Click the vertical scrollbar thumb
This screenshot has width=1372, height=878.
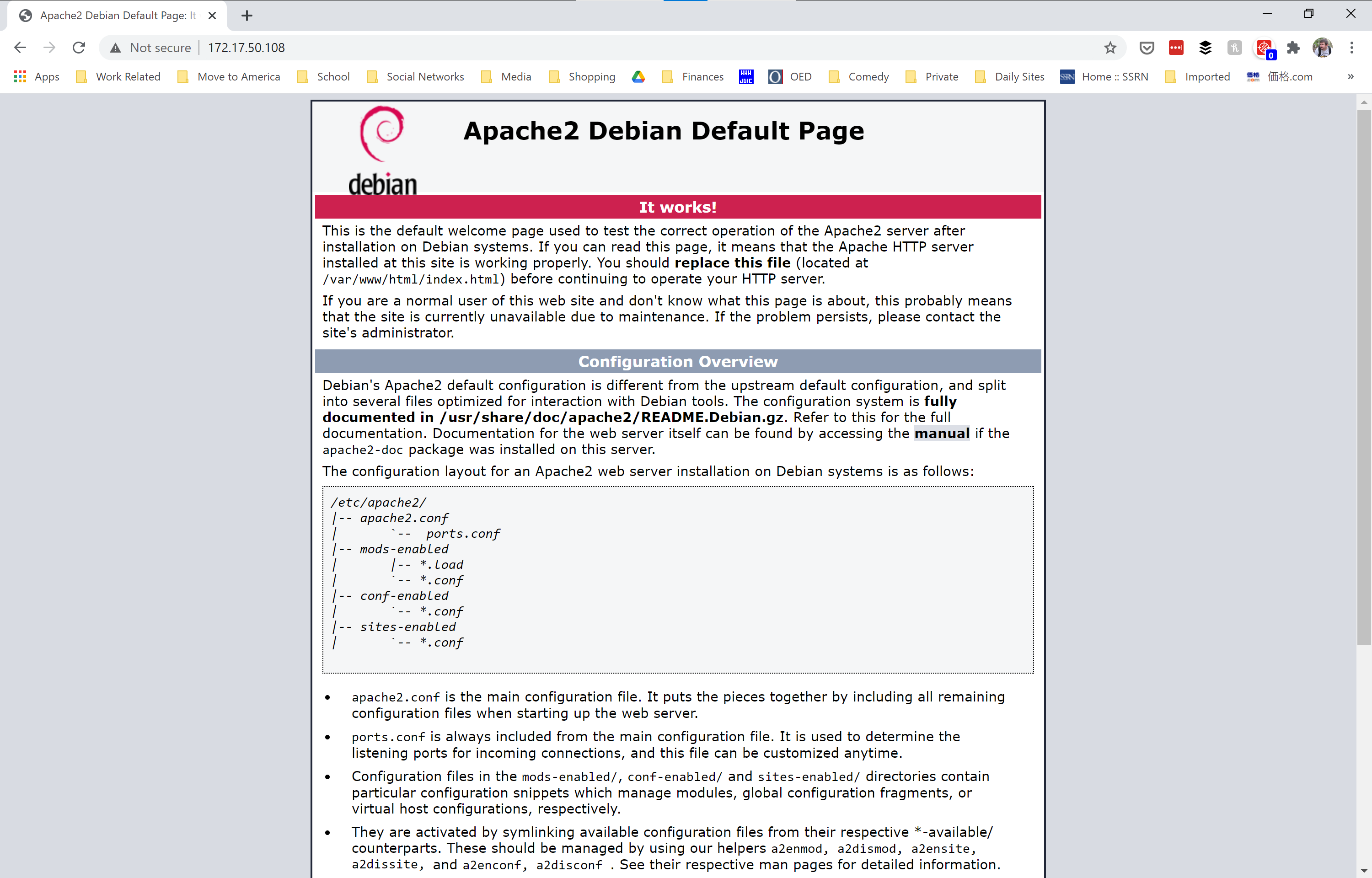tap(1363, 377)
